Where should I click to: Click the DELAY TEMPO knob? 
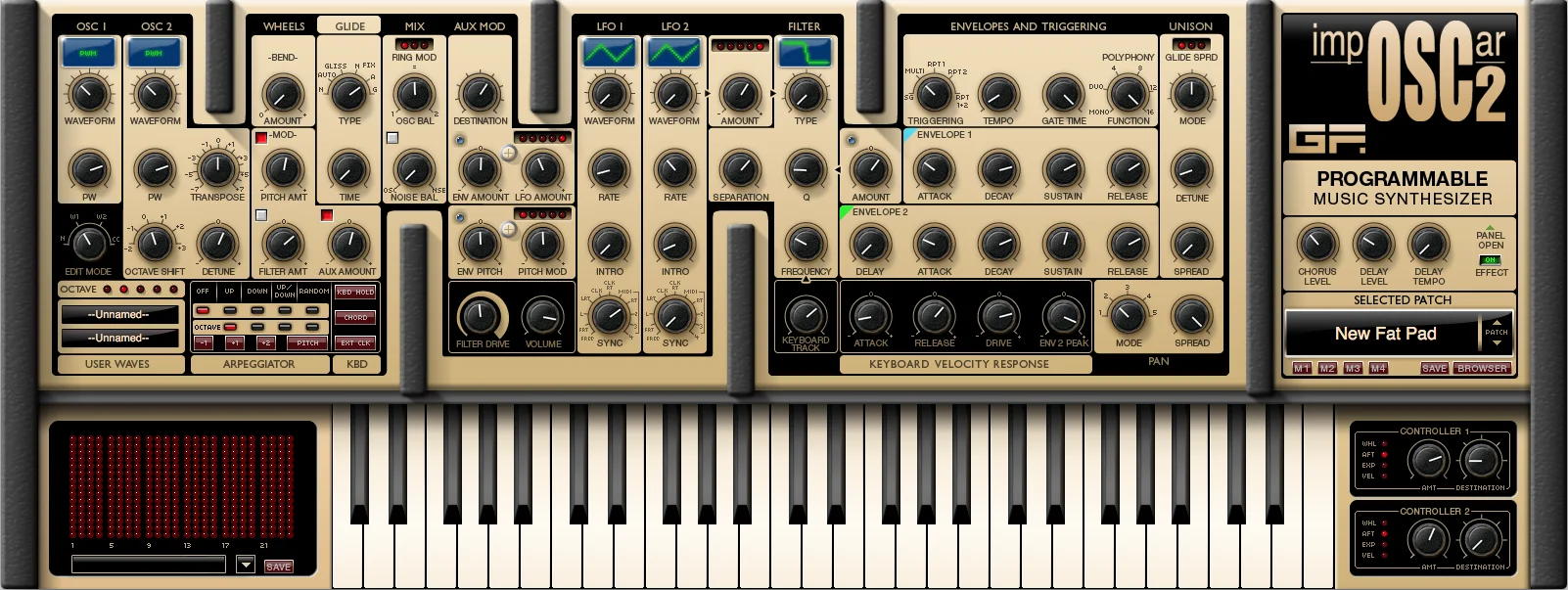coord(1428,245)
